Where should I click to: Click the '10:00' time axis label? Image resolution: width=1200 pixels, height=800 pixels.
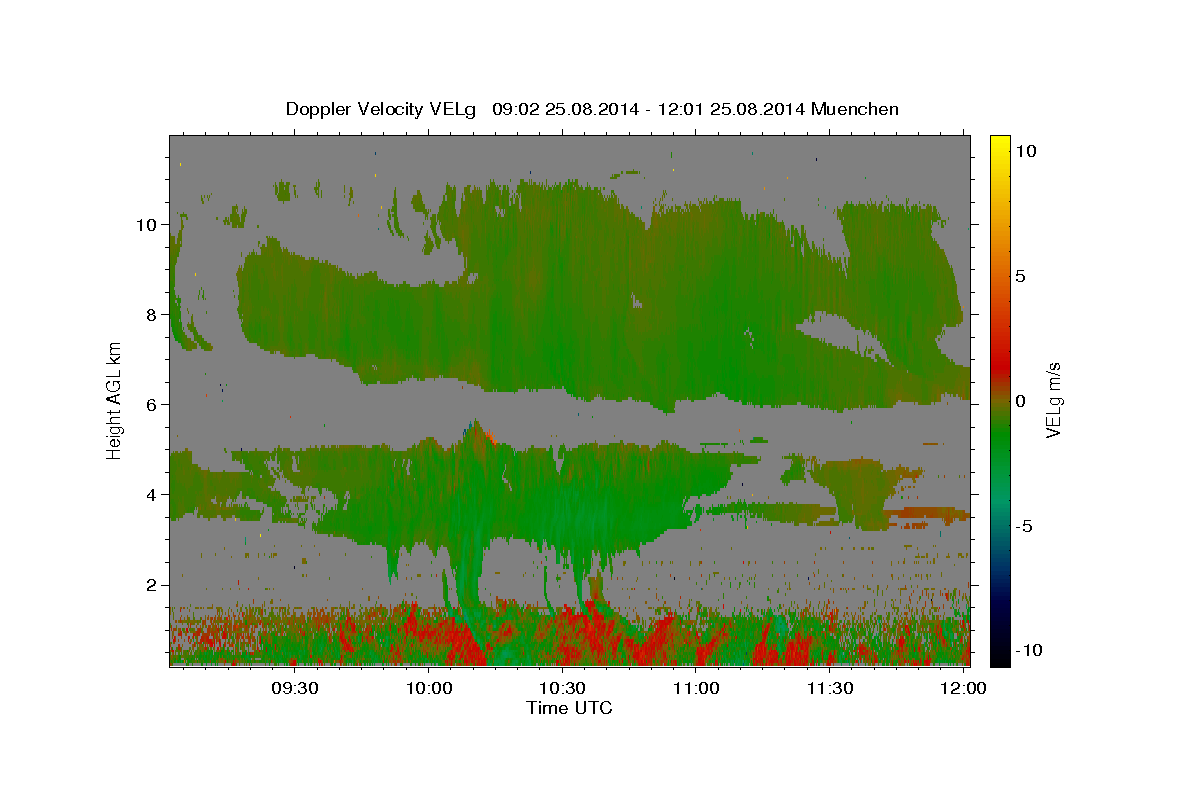430,689
